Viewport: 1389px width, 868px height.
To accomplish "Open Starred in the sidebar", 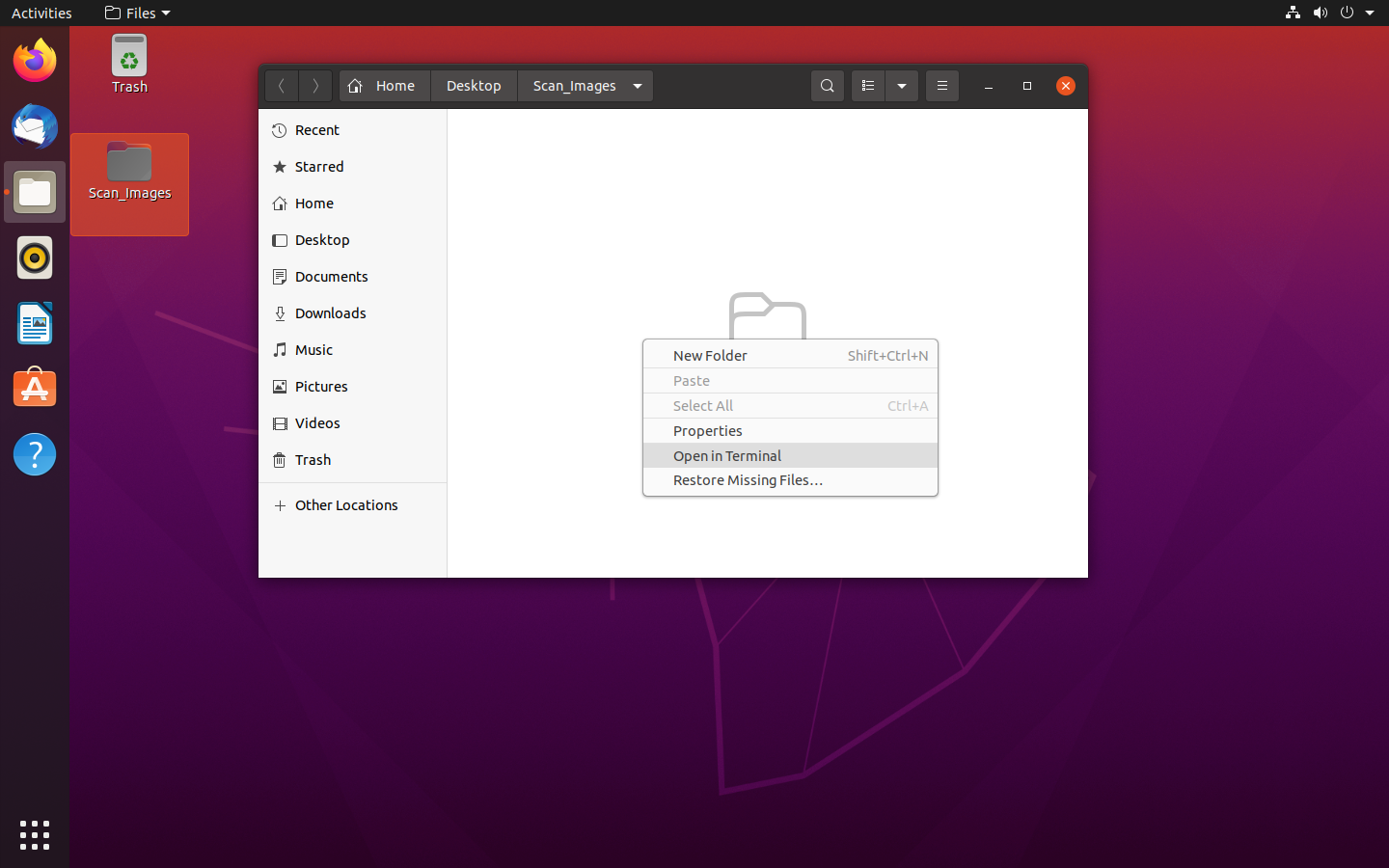I will [x=319, y=167].
